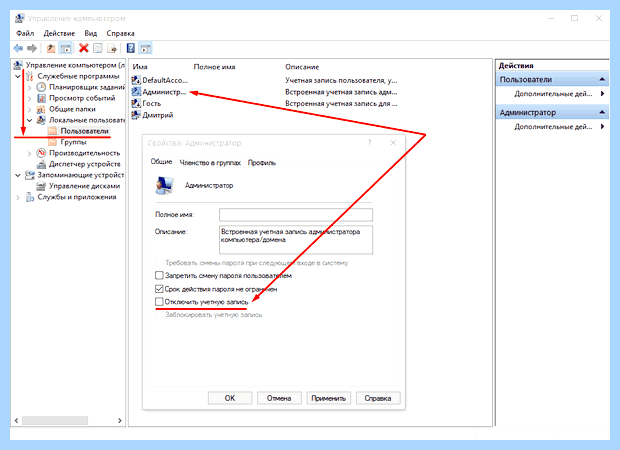Viewport: 620px width, 450px height.
Task: Open the Файл menu
Action: click(25, 33)
